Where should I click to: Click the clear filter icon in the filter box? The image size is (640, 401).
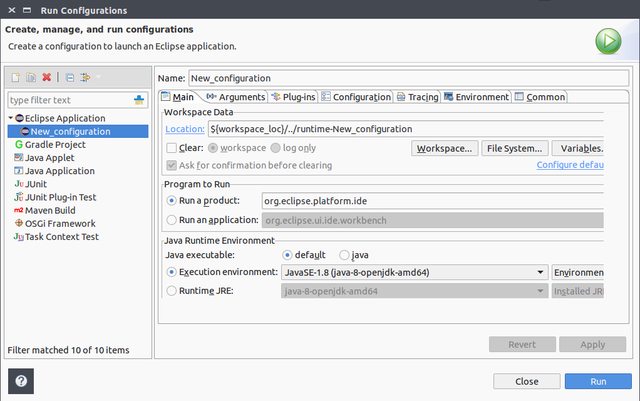139,100
